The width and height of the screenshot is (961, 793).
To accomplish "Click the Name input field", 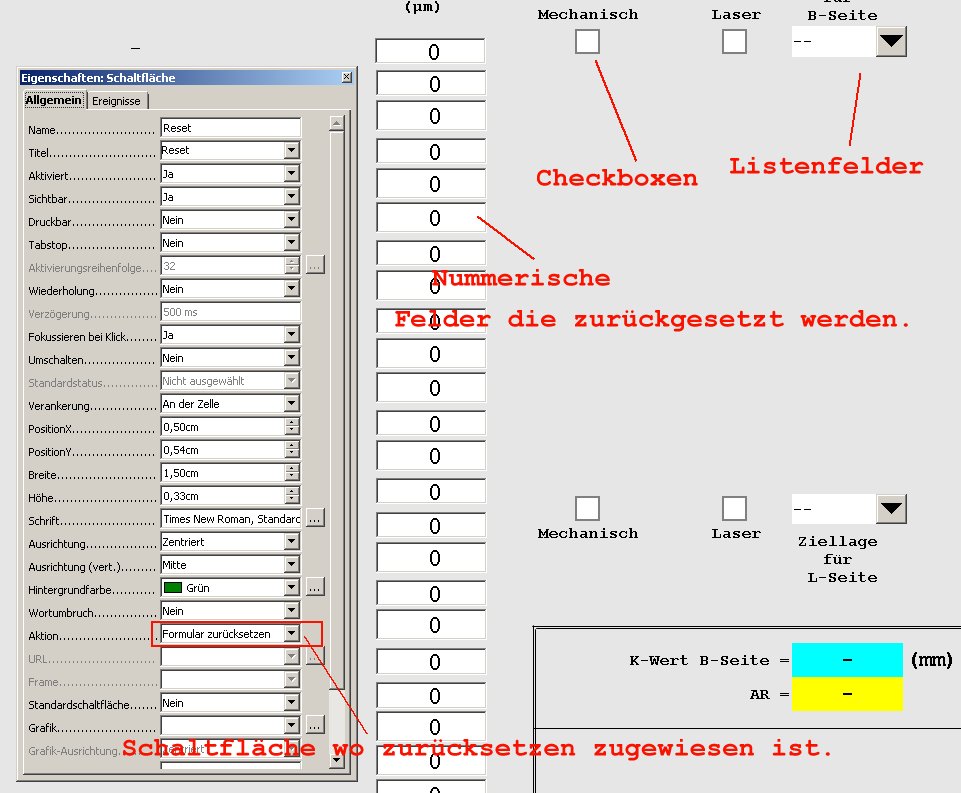I will (x=230, y=128).
